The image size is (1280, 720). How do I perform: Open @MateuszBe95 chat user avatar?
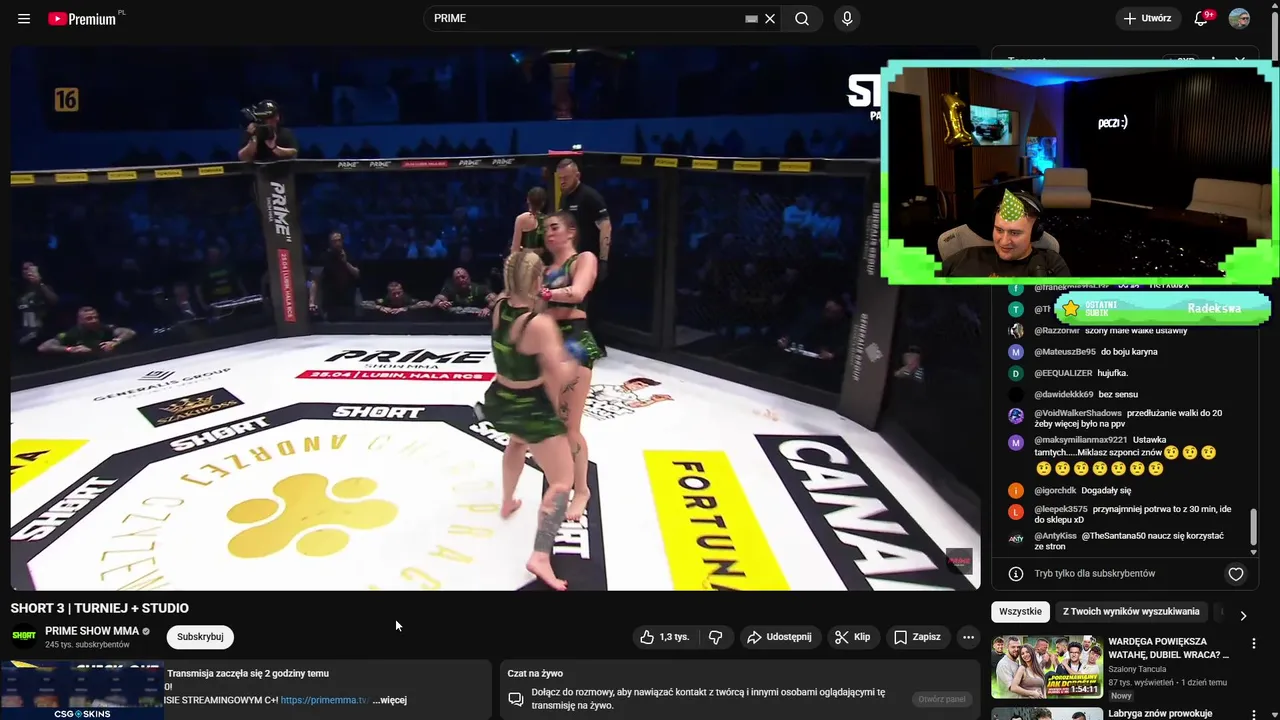pyautogui.click(x=1016, y=352)
